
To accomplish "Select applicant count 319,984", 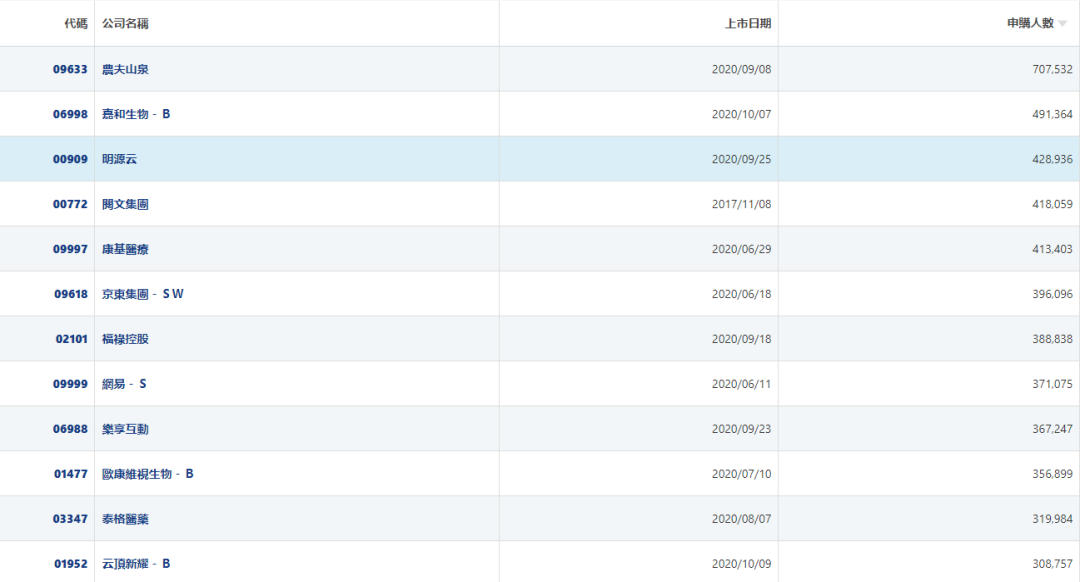I will pyautogui.click(x=1052, y=519).
